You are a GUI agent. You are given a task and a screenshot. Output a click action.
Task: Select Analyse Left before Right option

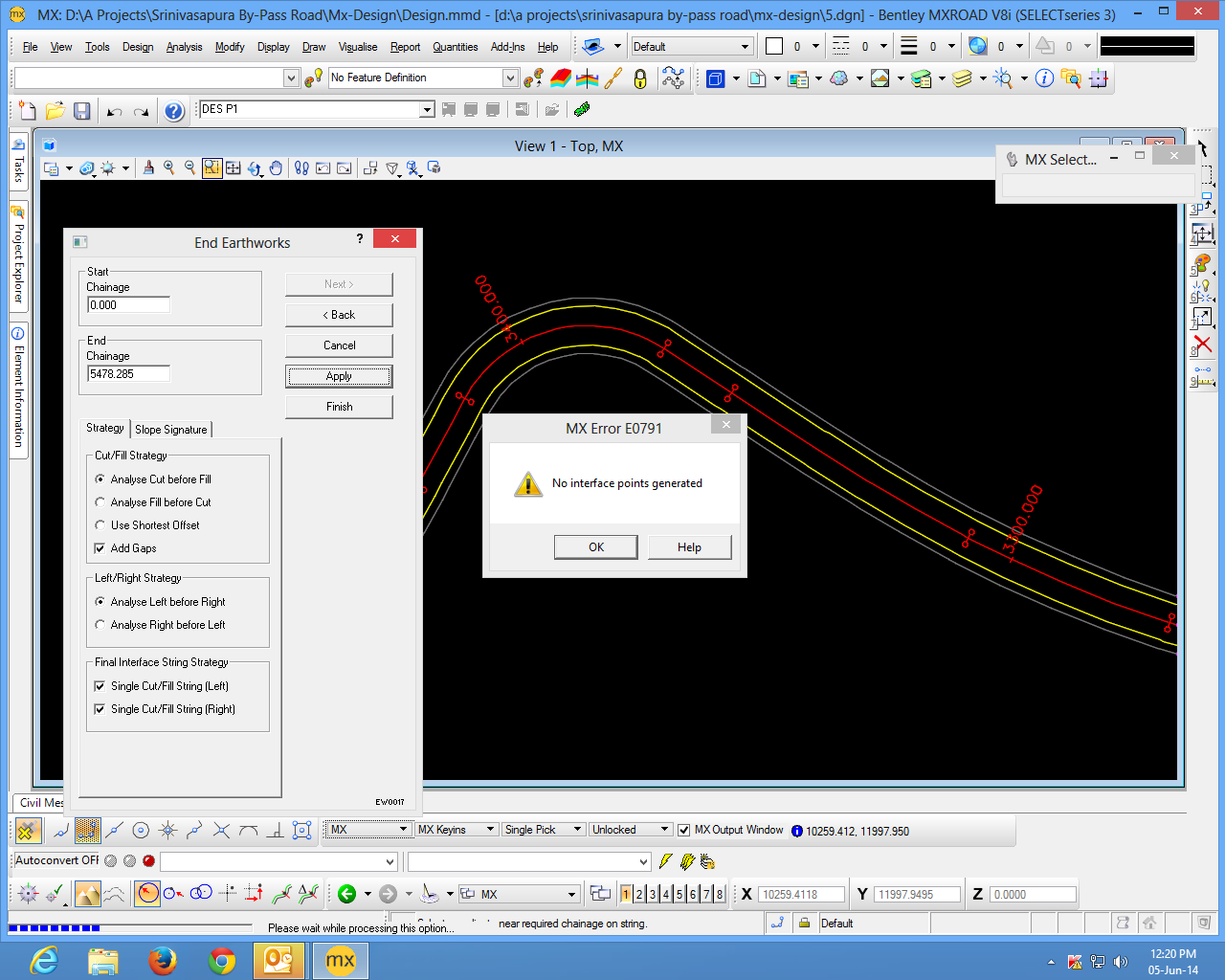click(160, 602)
